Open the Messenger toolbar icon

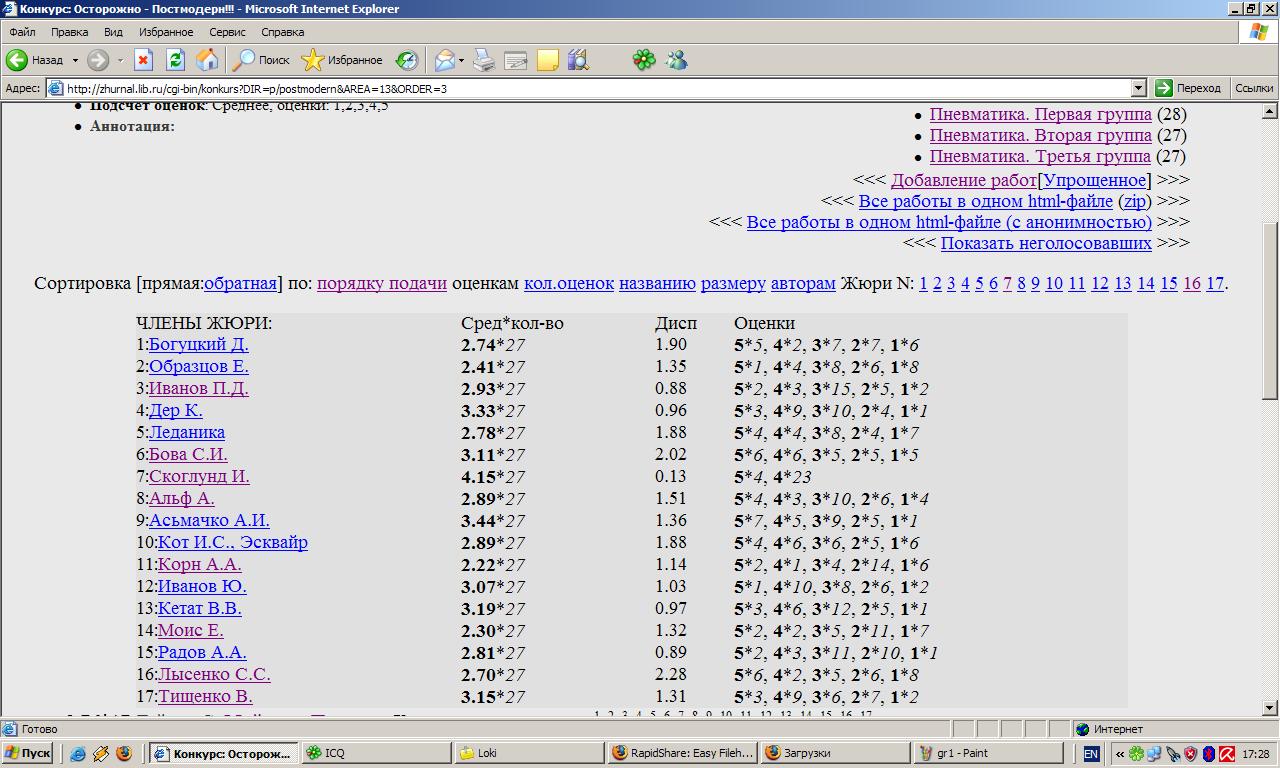(677, 60)
